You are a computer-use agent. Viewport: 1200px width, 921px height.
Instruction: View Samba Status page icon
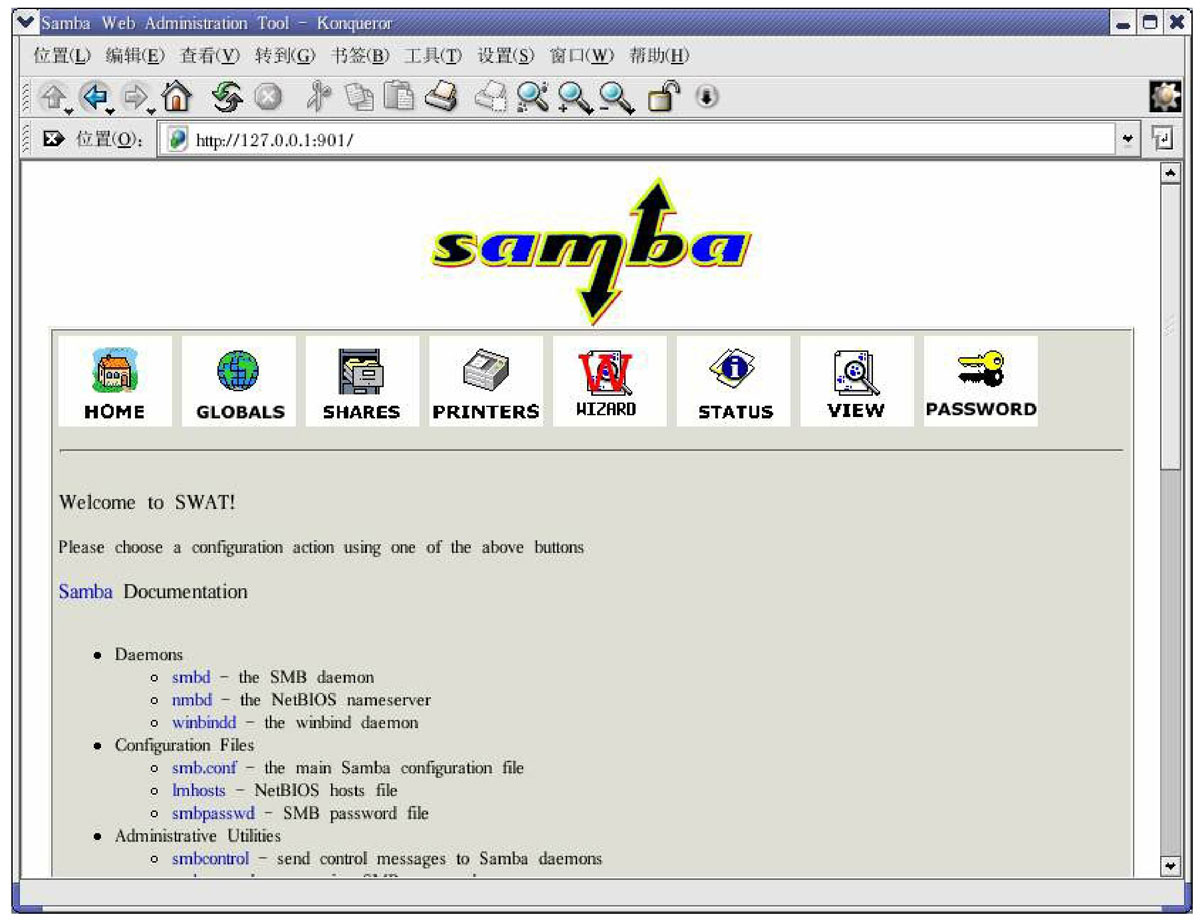(x=734, y=382)
